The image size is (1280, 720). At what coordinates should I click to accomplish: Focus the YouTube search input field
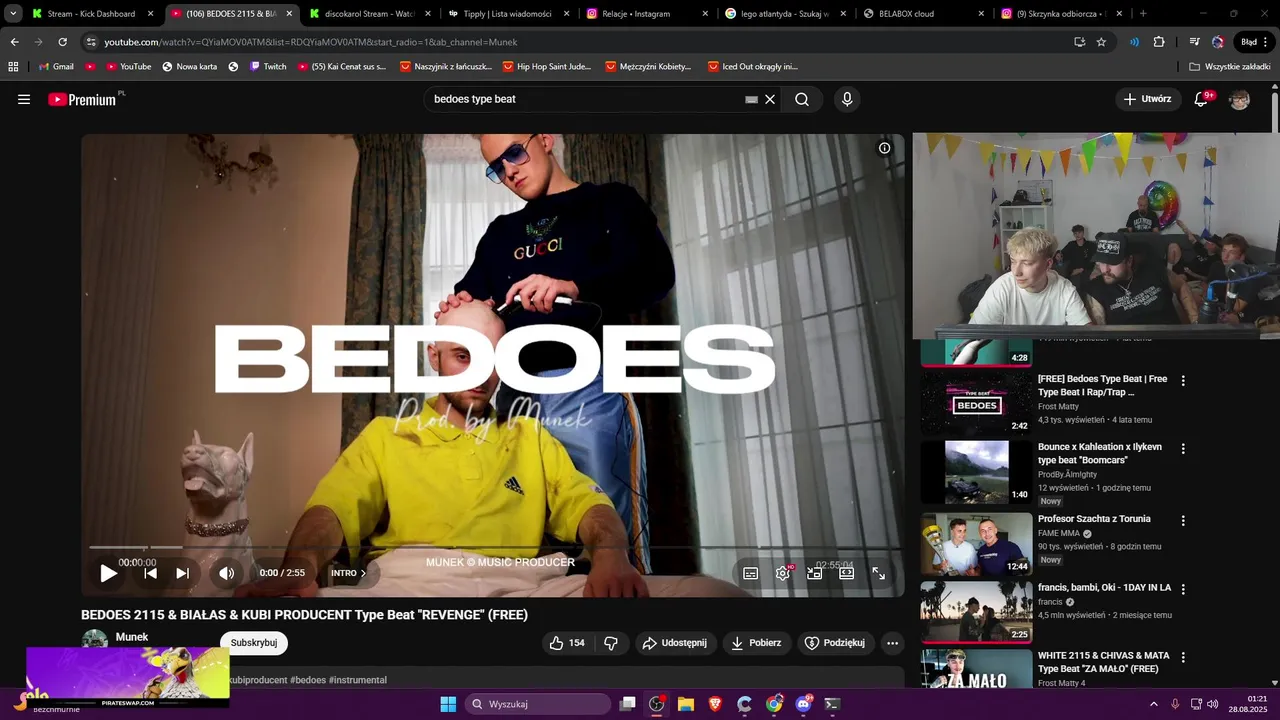[585, 99]
